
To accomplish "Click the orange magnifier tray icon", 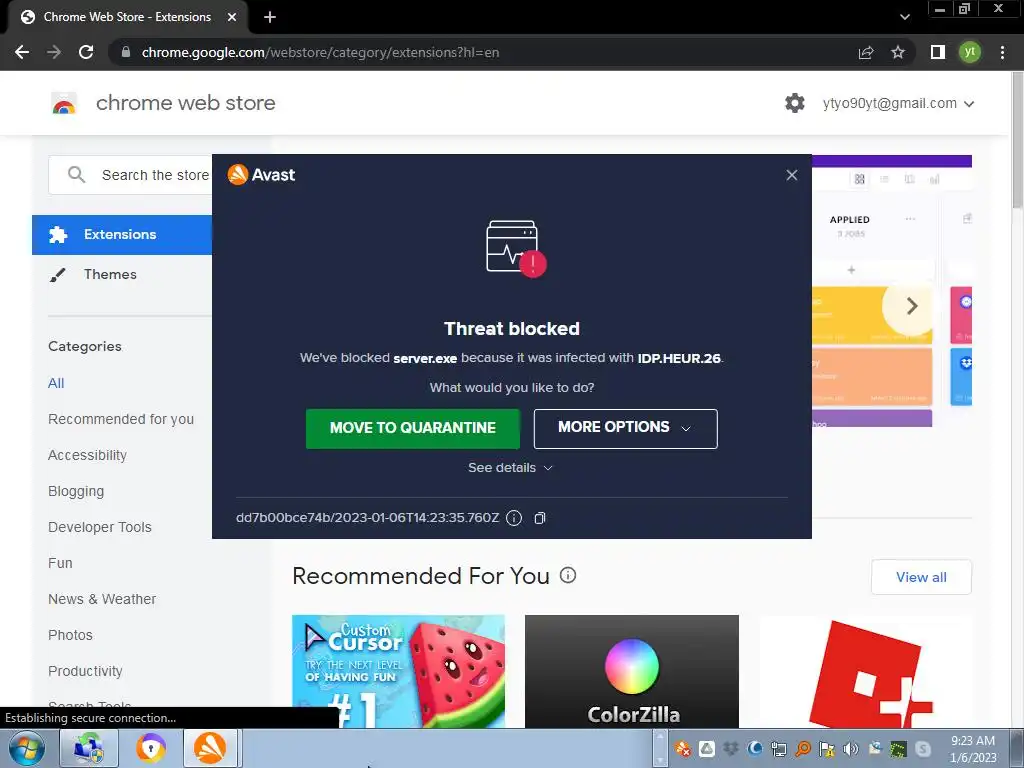I will pyautogui.click(x=803, y=749).
